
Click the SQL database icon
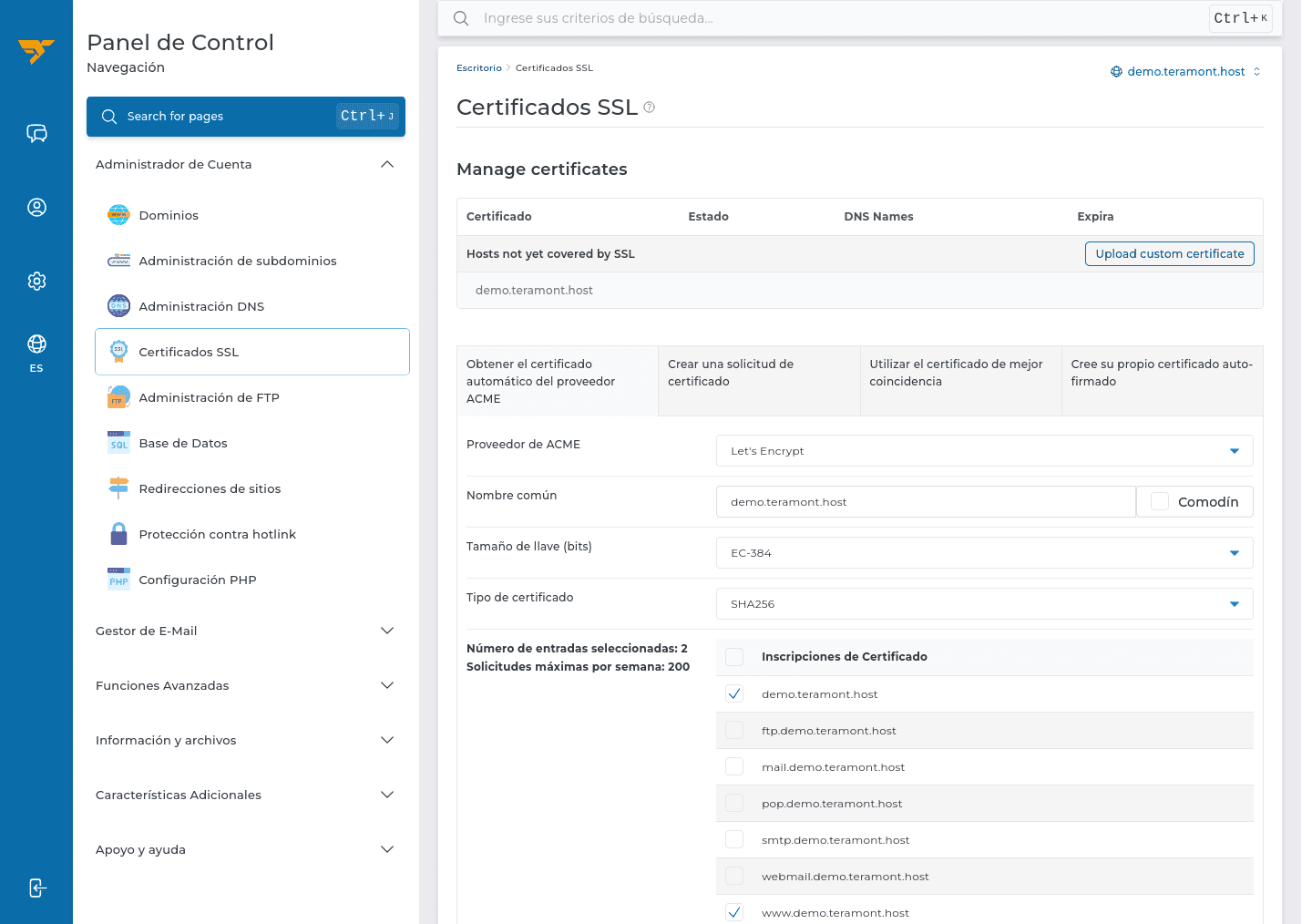pos(119,443)
